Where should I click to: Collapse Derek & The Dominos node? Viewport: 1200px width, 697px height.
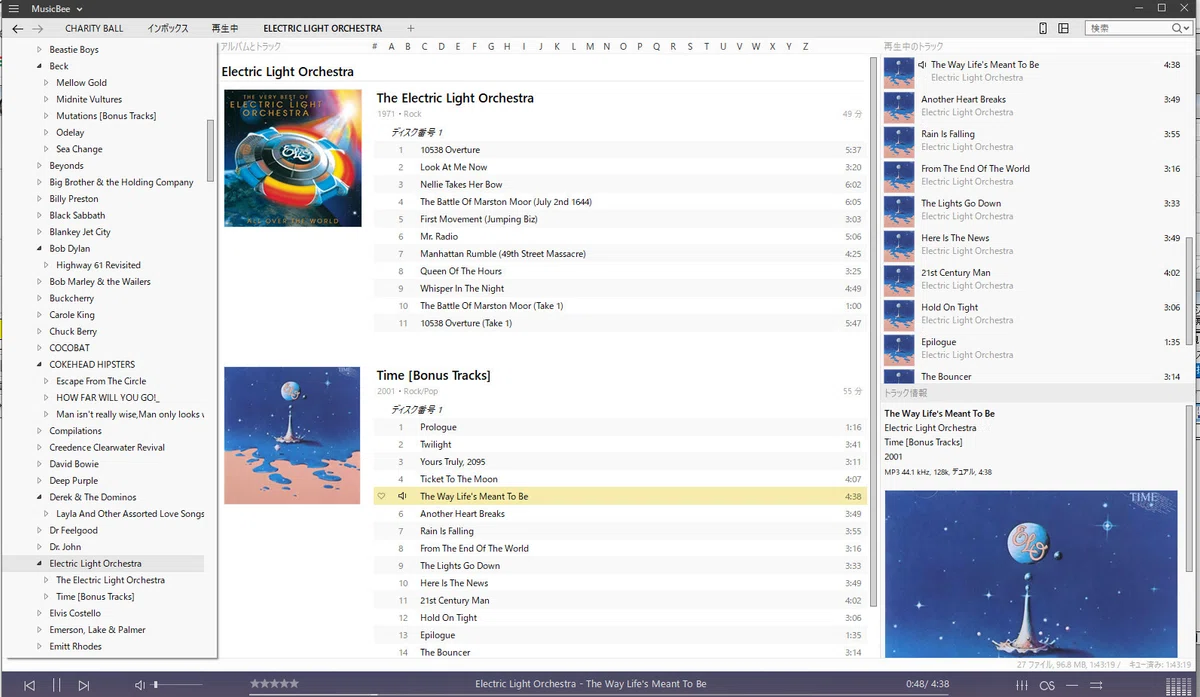pyautogui.click(x=39, y=497)
